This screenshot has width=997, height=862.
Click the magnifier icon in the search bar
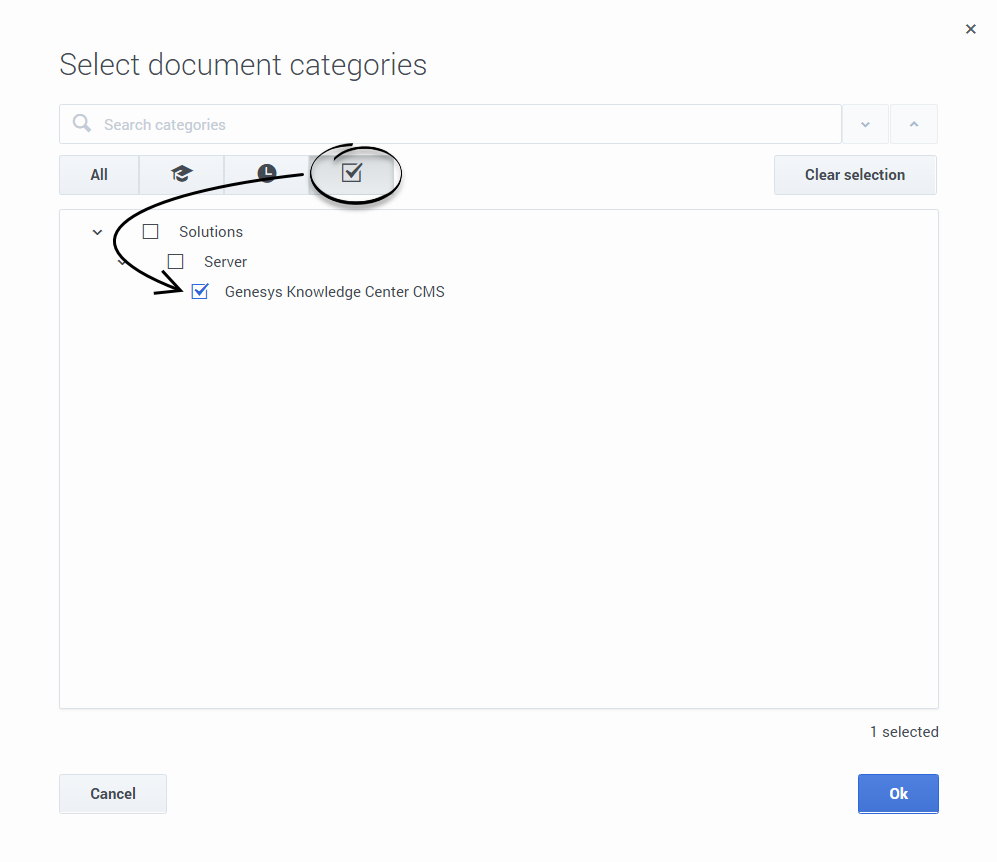click(x=82, y=124)
